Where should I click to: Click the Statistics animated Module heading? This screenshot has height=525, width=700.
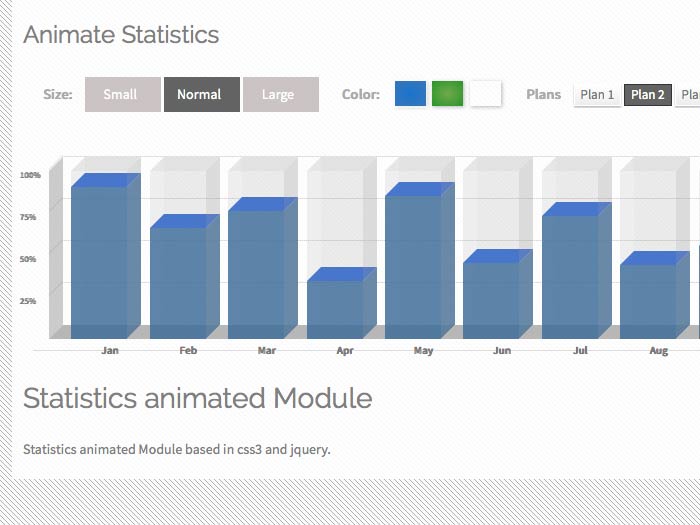(197, 398)
